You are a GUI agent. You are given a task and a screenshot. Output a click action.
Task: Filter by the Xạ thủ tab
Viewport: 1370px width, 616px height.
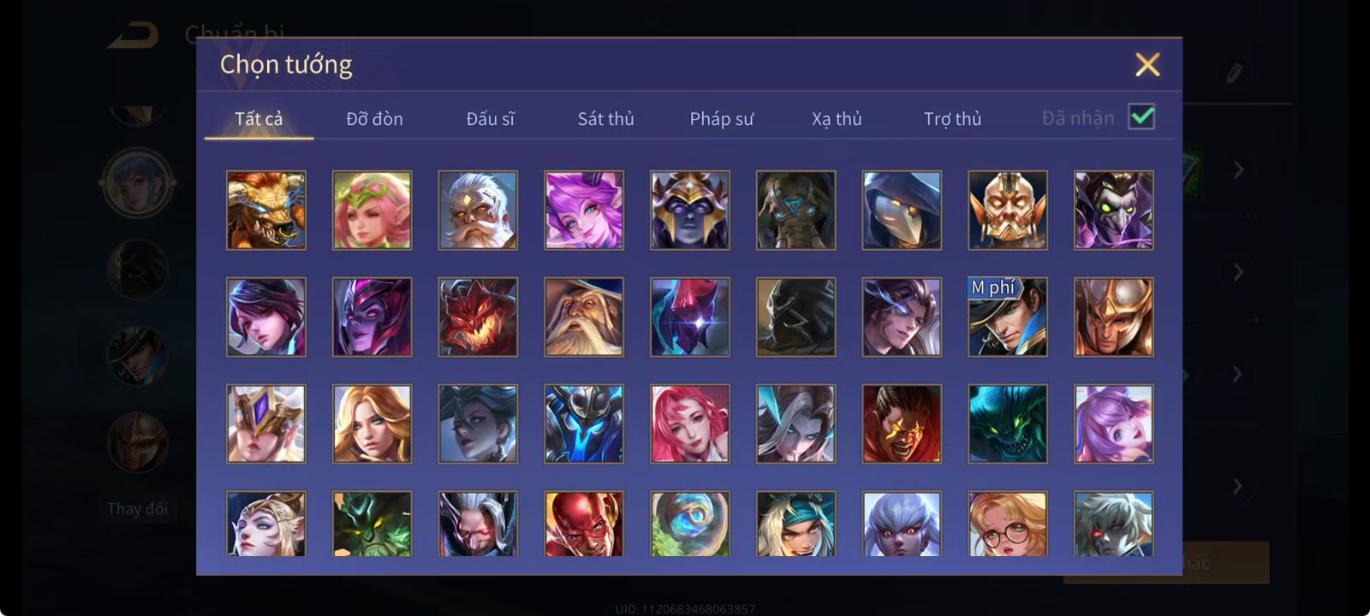837,119
